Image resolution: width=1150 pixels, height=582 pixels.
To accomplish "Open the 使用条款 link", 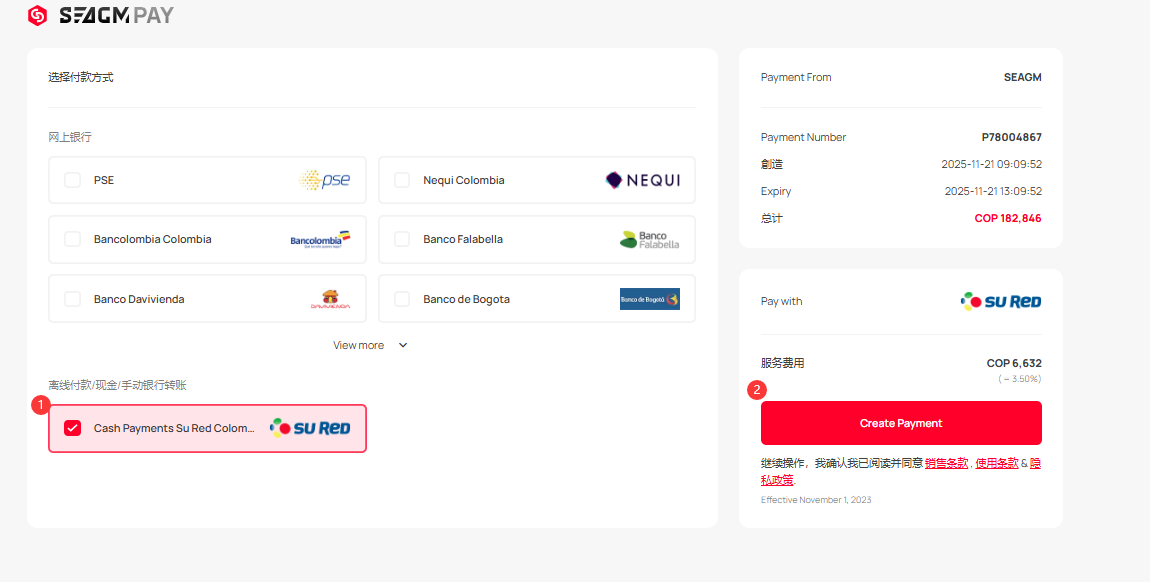I will [x=996, y=463].
